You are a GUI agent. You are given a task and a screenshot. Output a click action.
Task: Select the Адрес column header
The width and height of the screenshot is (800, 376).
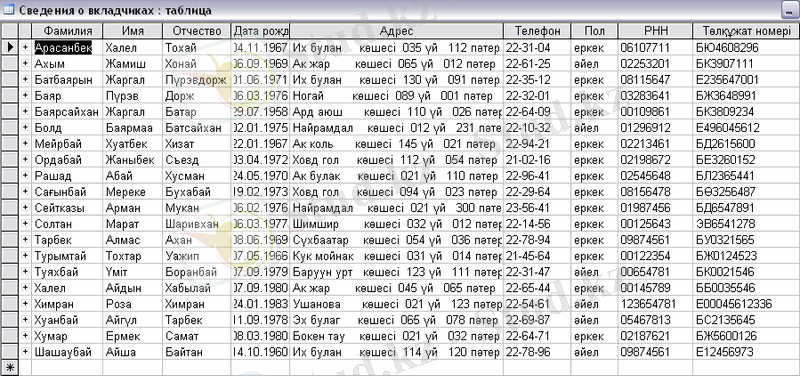396,31
